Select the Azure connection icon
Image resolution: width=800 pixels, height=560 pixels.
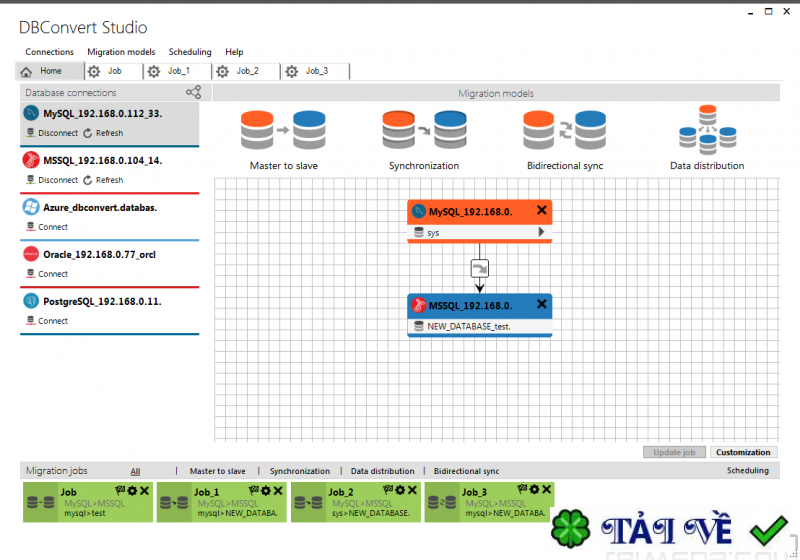point(31,207)
